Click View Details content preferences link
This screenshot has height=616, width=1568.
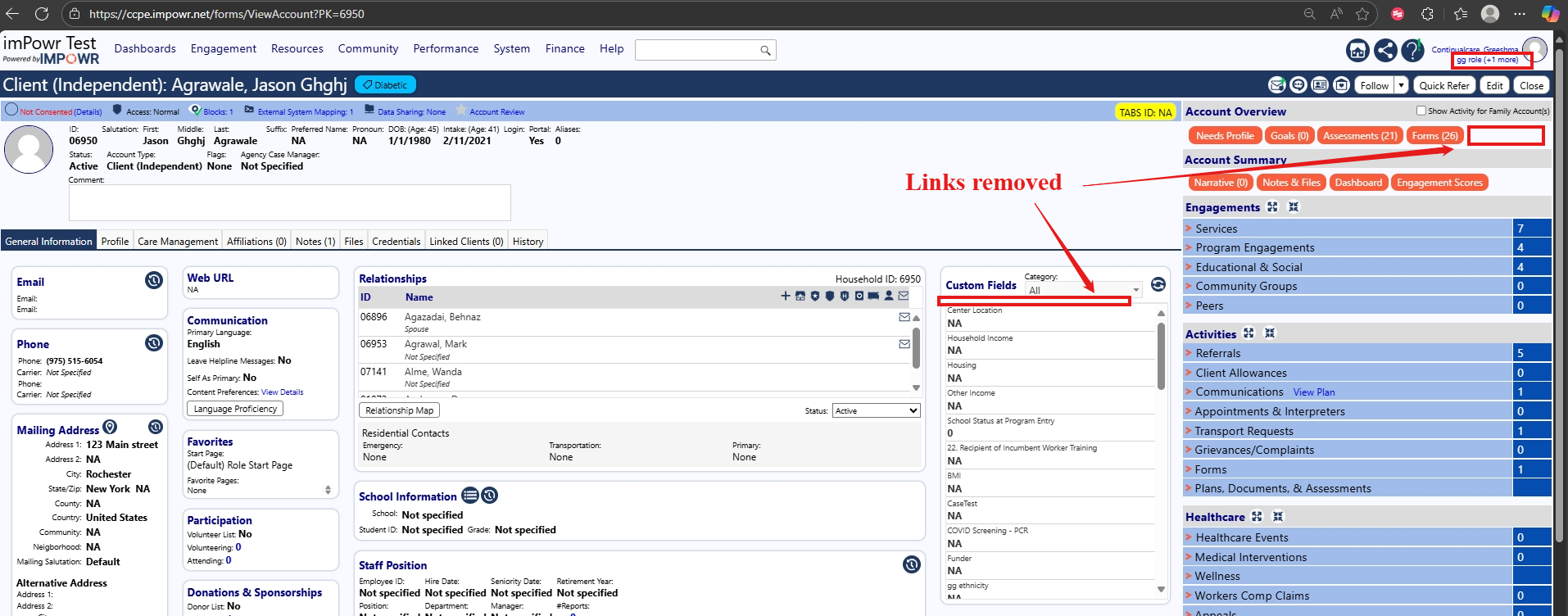coord(282,392)
